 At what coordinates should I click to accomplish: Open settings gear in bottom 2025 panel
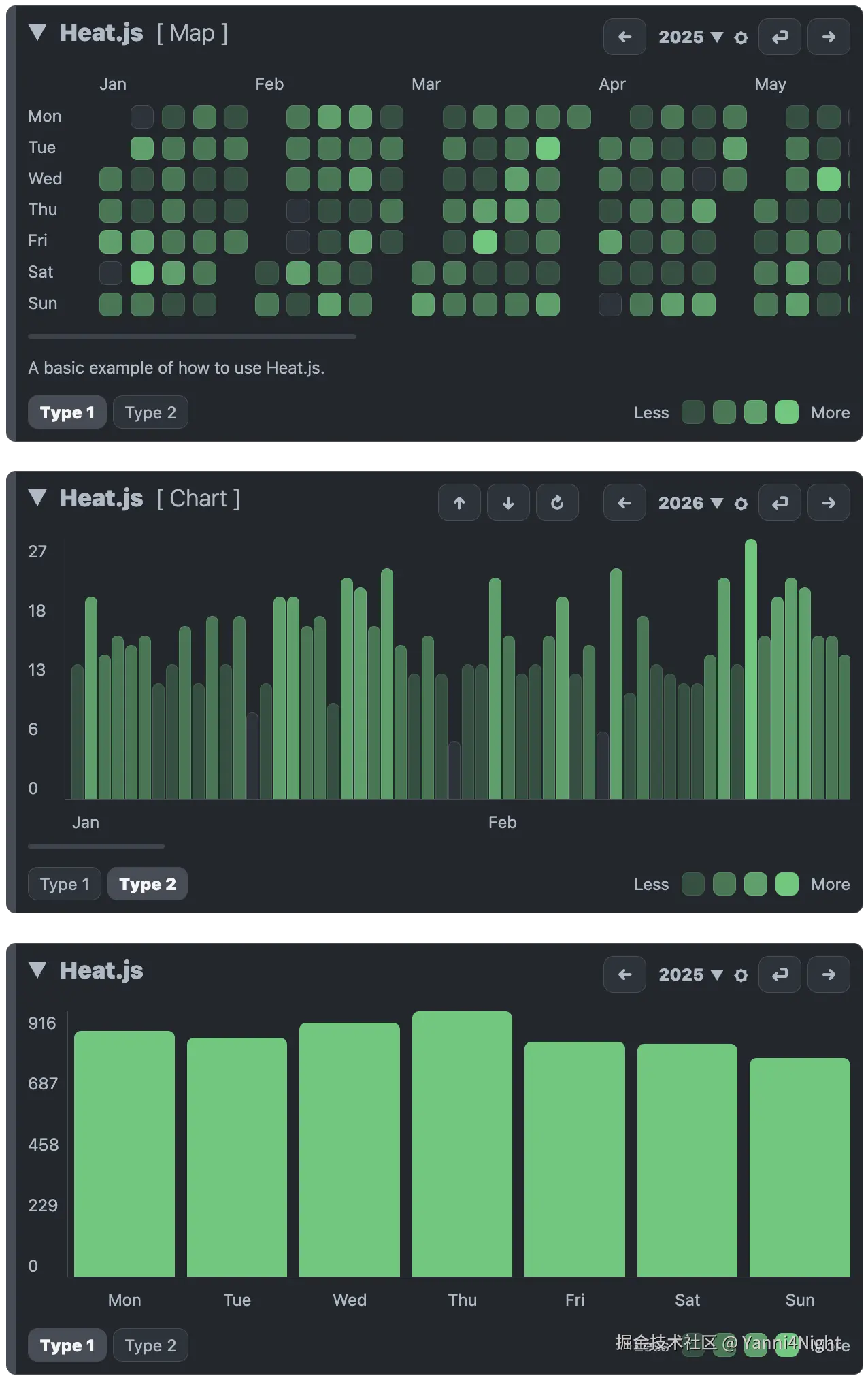[741, 975]
